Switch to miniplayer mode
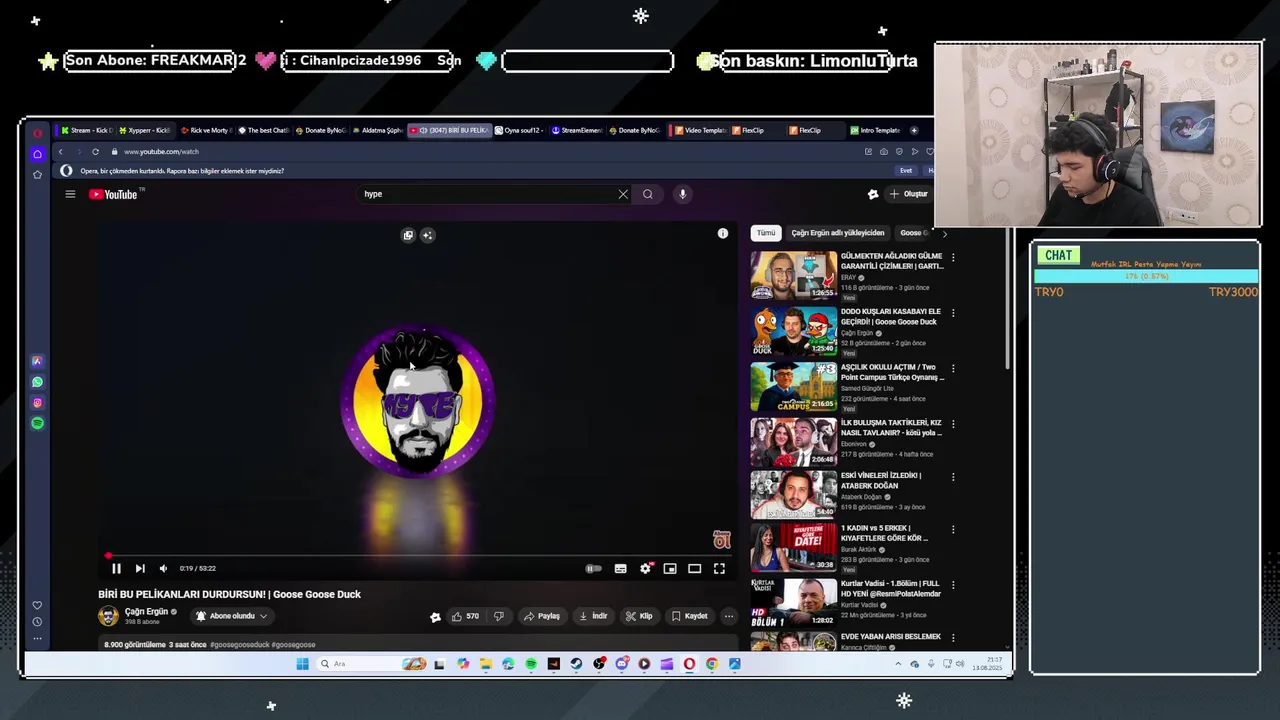 [670, 568]
